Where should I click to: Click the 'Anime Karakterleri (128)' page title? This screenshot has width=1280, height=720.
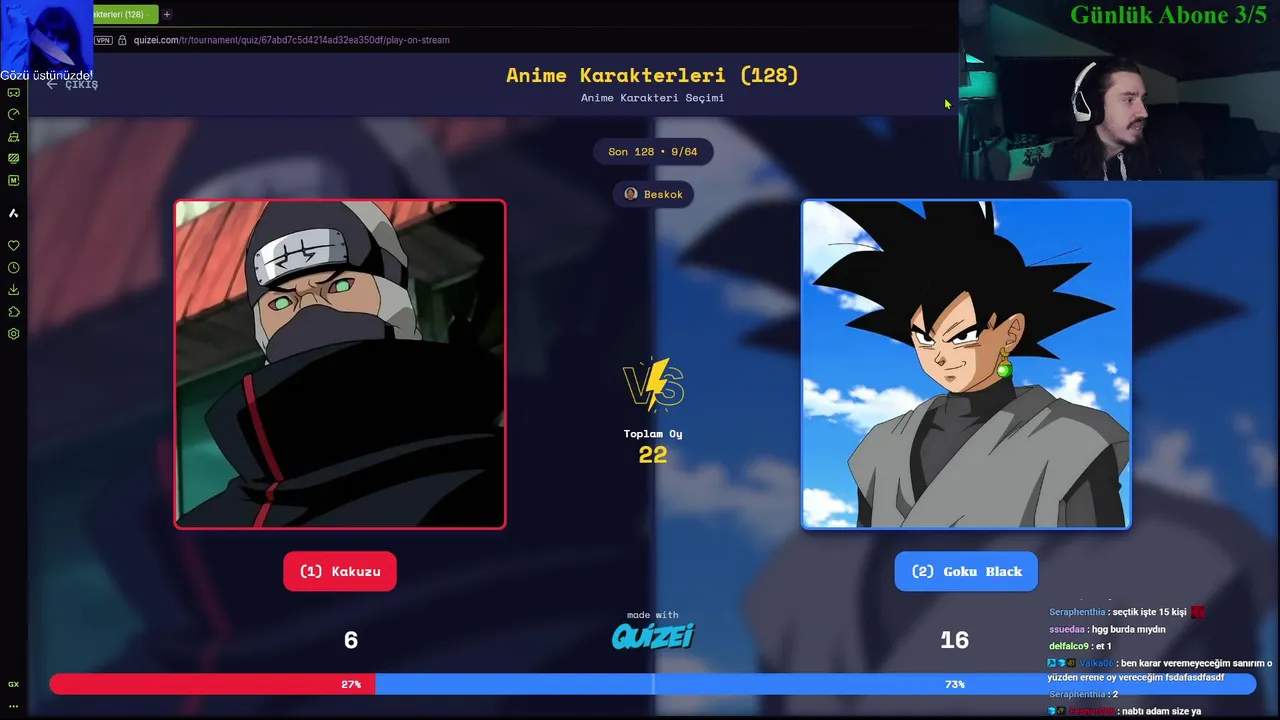pos(652,75)
